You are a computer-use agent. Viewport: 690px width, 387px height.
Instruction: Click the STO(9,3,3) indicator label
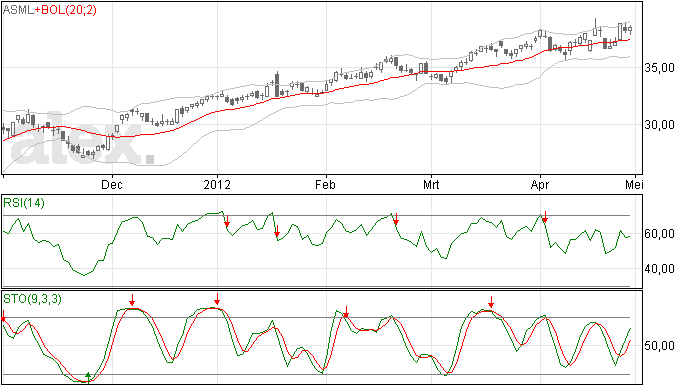point(33,299)
